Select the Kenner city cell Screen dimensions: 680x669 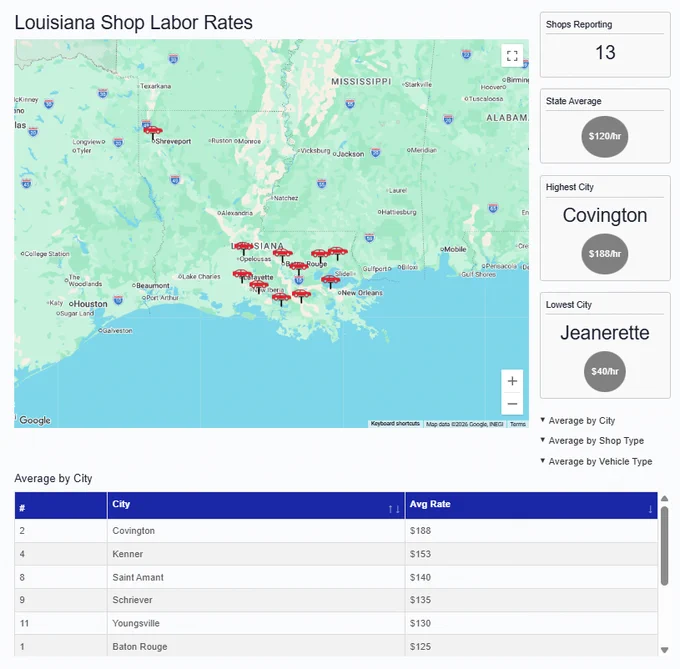[256, 554]
